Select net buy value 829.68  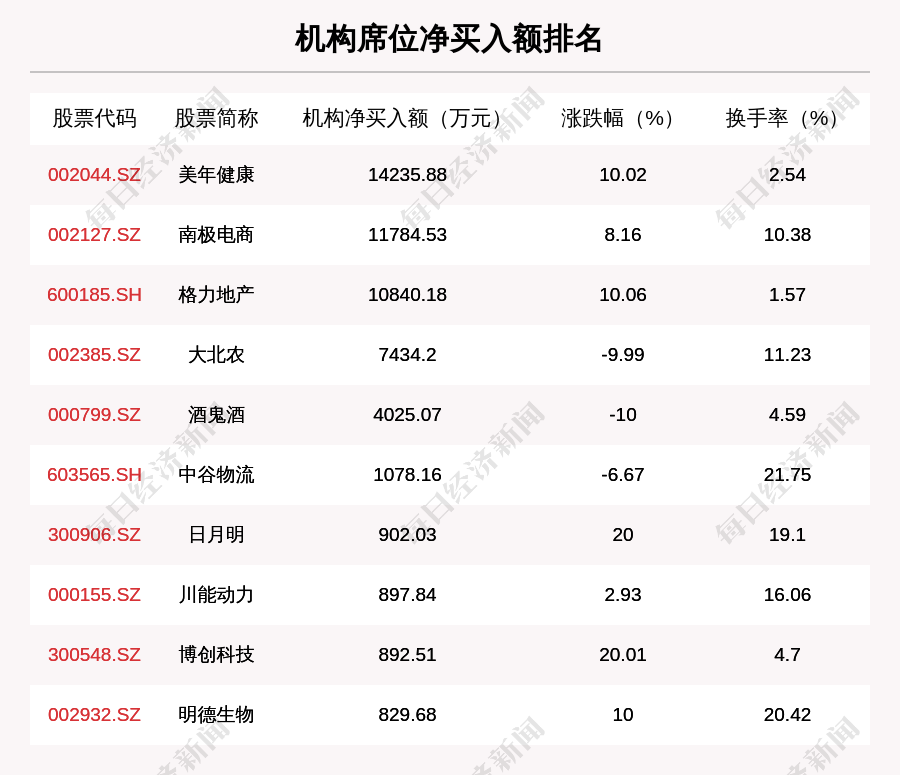coord(407,715)
